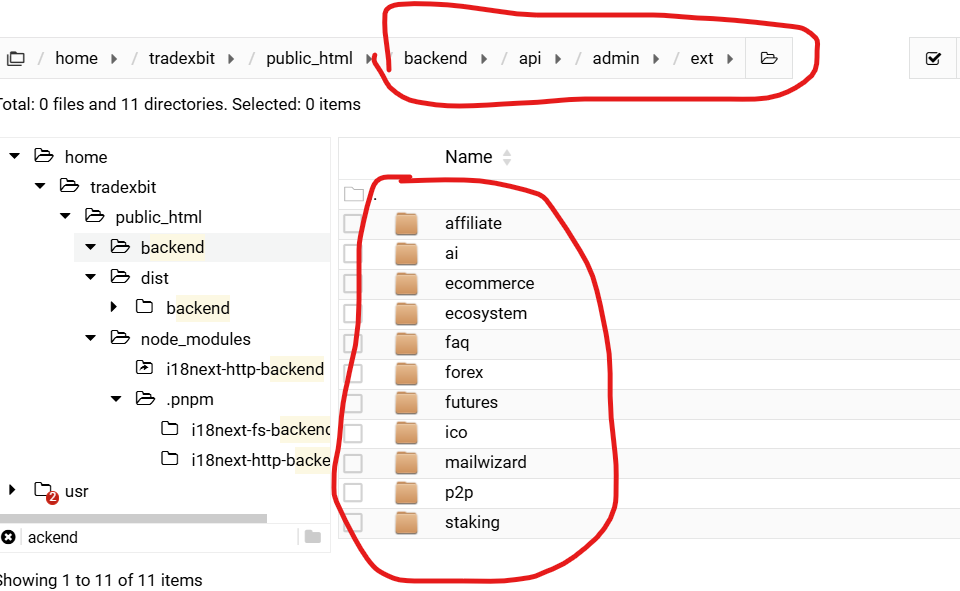The width and height of the screenshot is (960, 591).
Task: Open the ico folder icon
Action: 406,433
